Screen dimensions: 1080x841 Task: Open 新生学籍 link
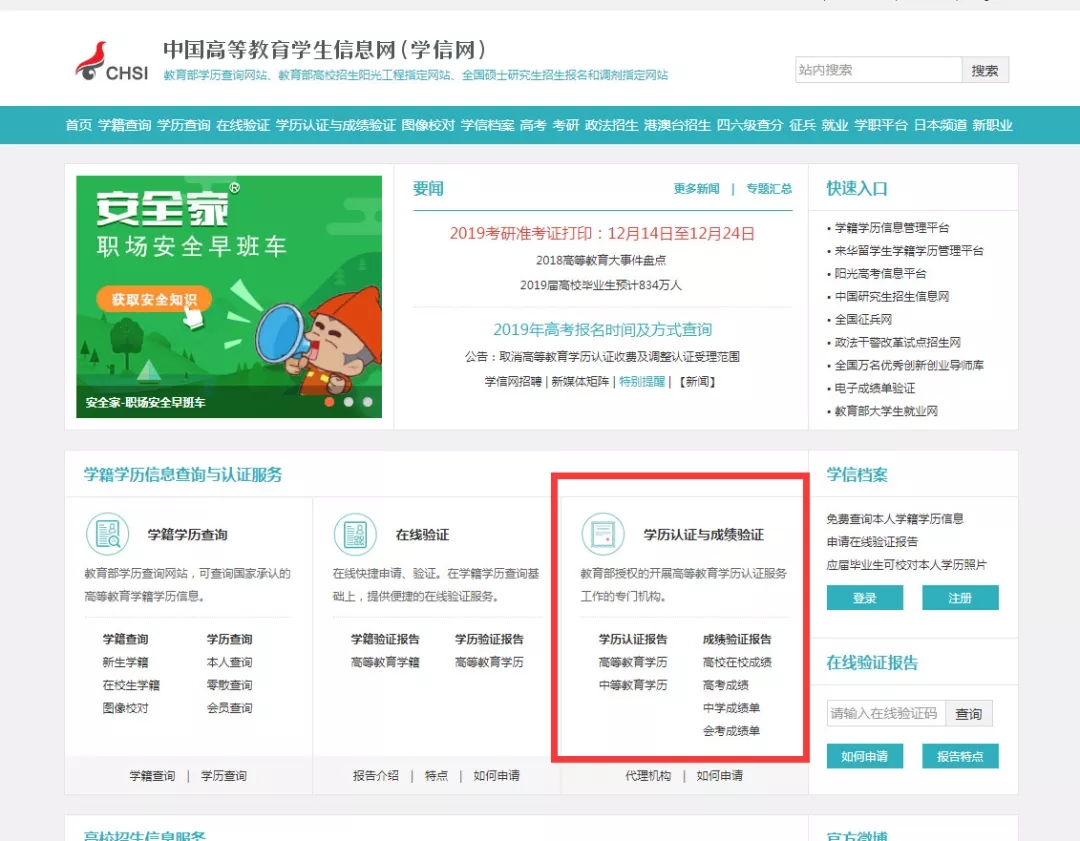(x=125, y=662)
